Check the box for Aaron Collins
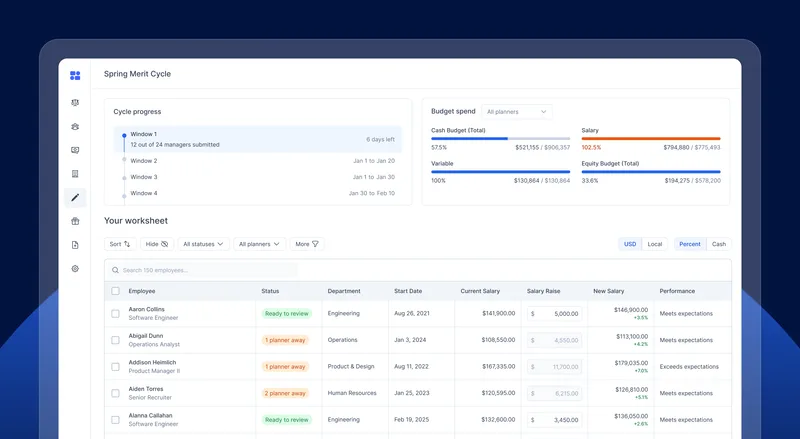 tap(115, 313)
